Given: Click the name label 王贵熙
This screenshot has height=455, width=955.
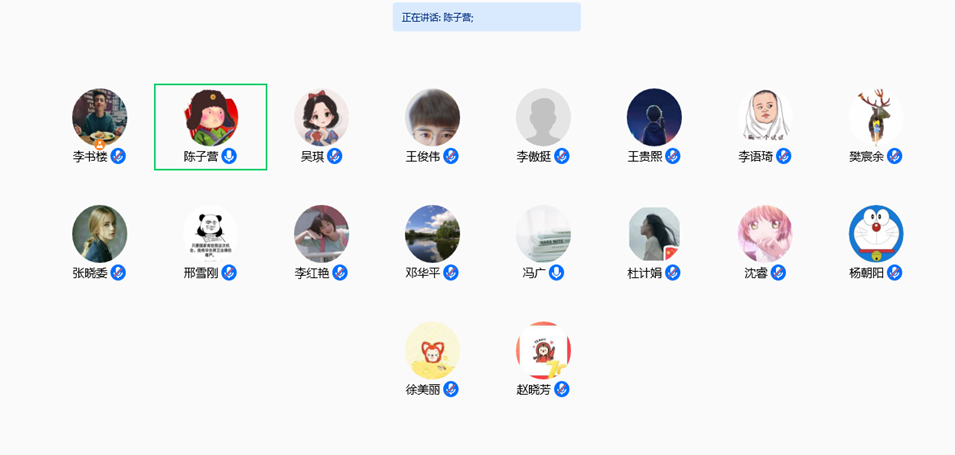Looking at the screenshot, I should tap(645, 157).
